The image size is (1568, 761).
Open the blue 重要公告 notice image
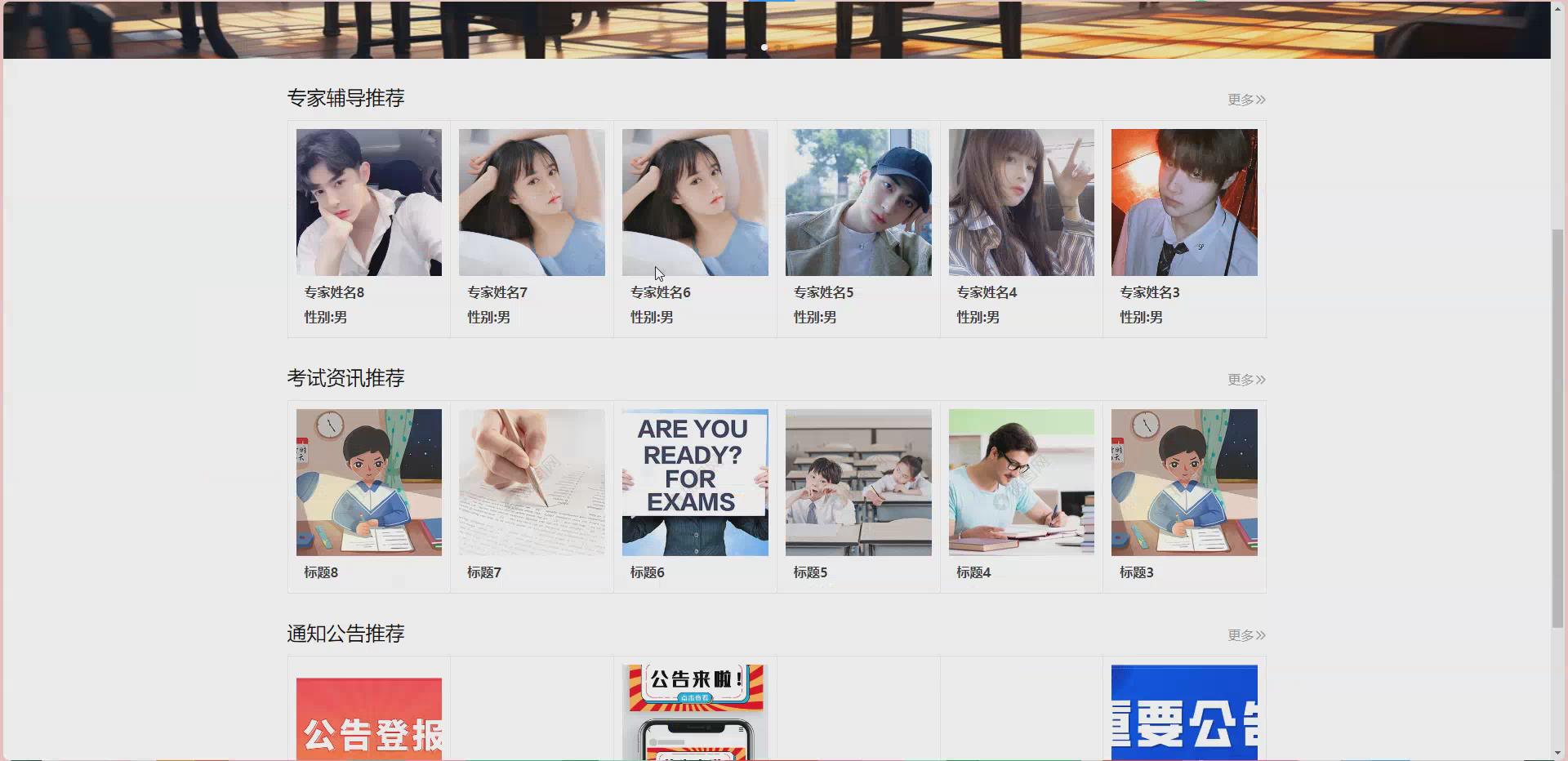(x=1184, y=713)
